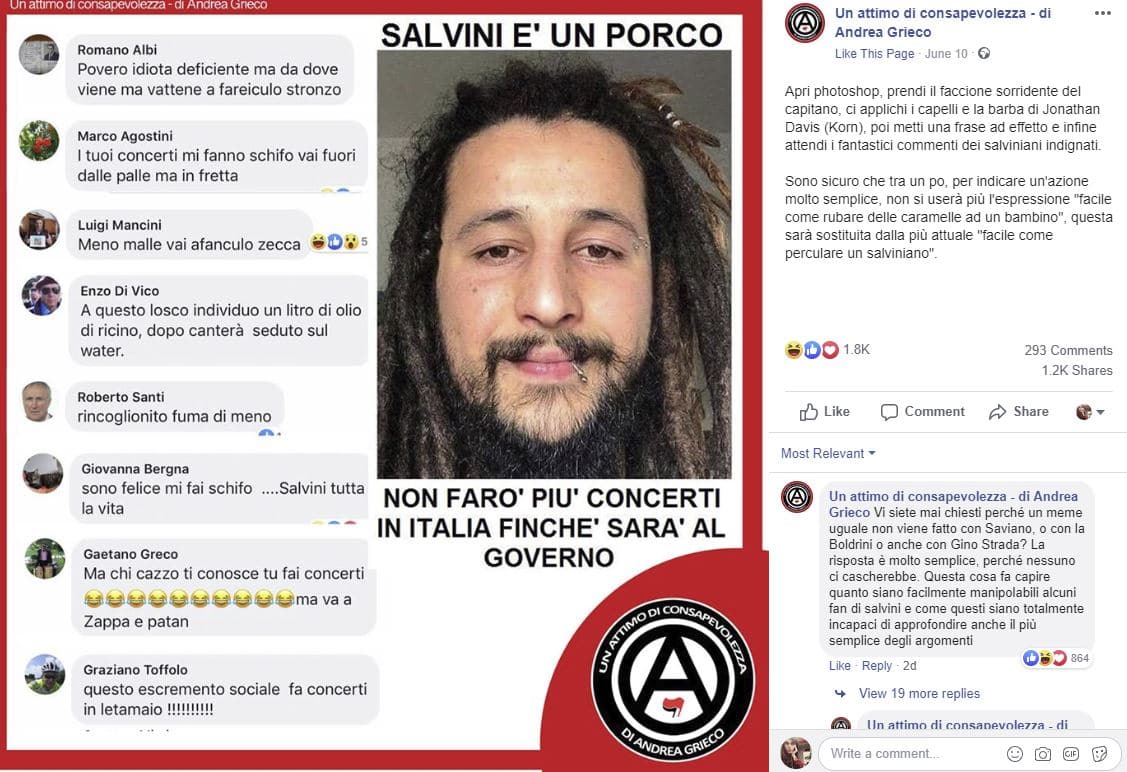Viewport: 1127px width, 772px height.
Task: Open the 293 Comments link
Action: 1068,351
